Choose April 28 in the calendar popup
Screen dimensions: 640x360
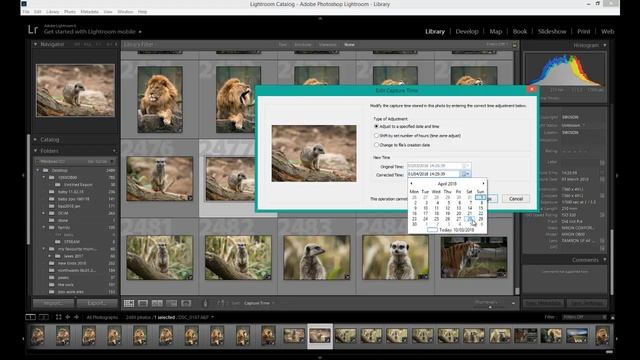point(470,219)
